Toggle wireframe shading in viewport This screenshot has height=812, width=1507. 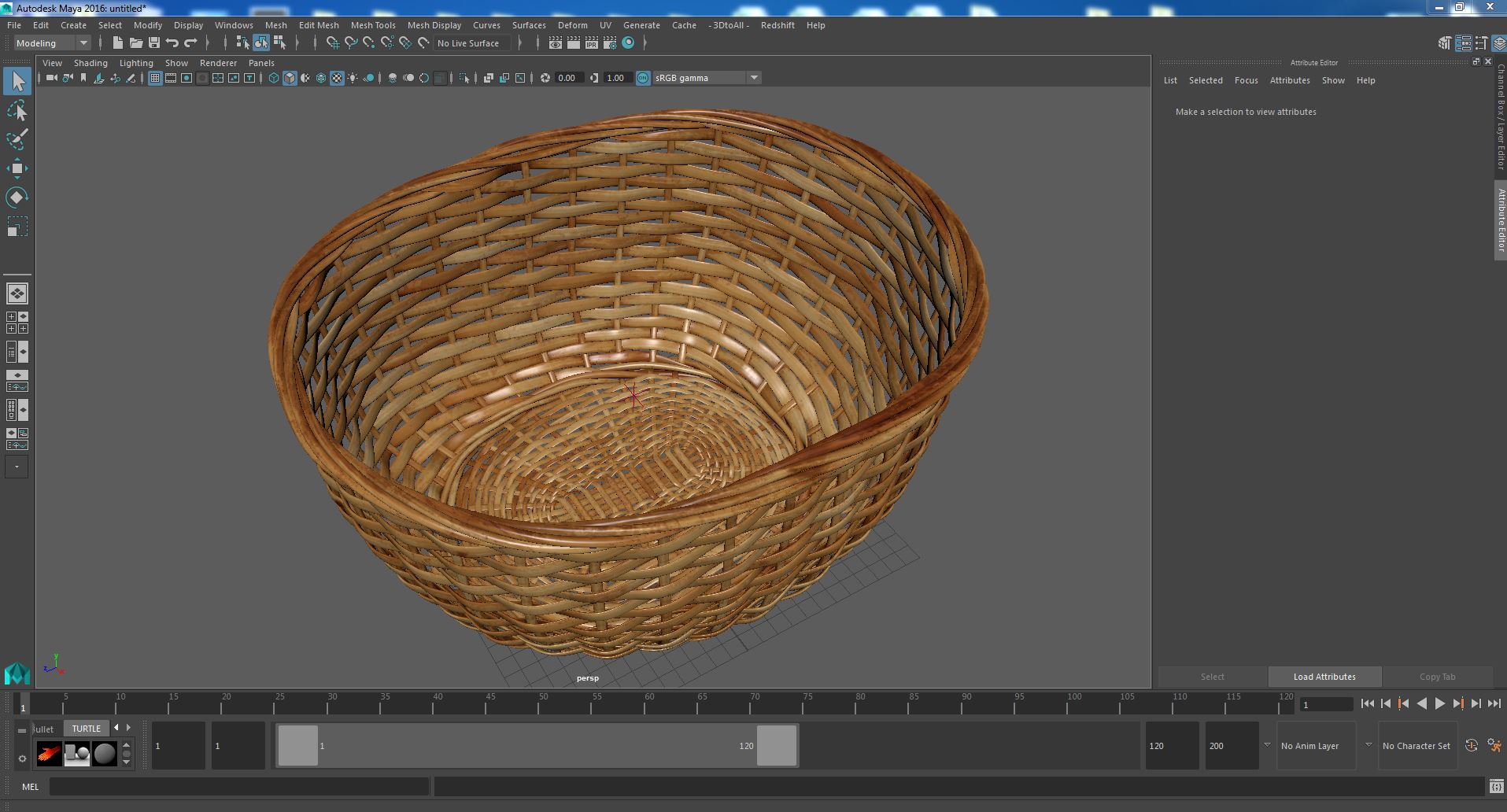tap(274, 78)
